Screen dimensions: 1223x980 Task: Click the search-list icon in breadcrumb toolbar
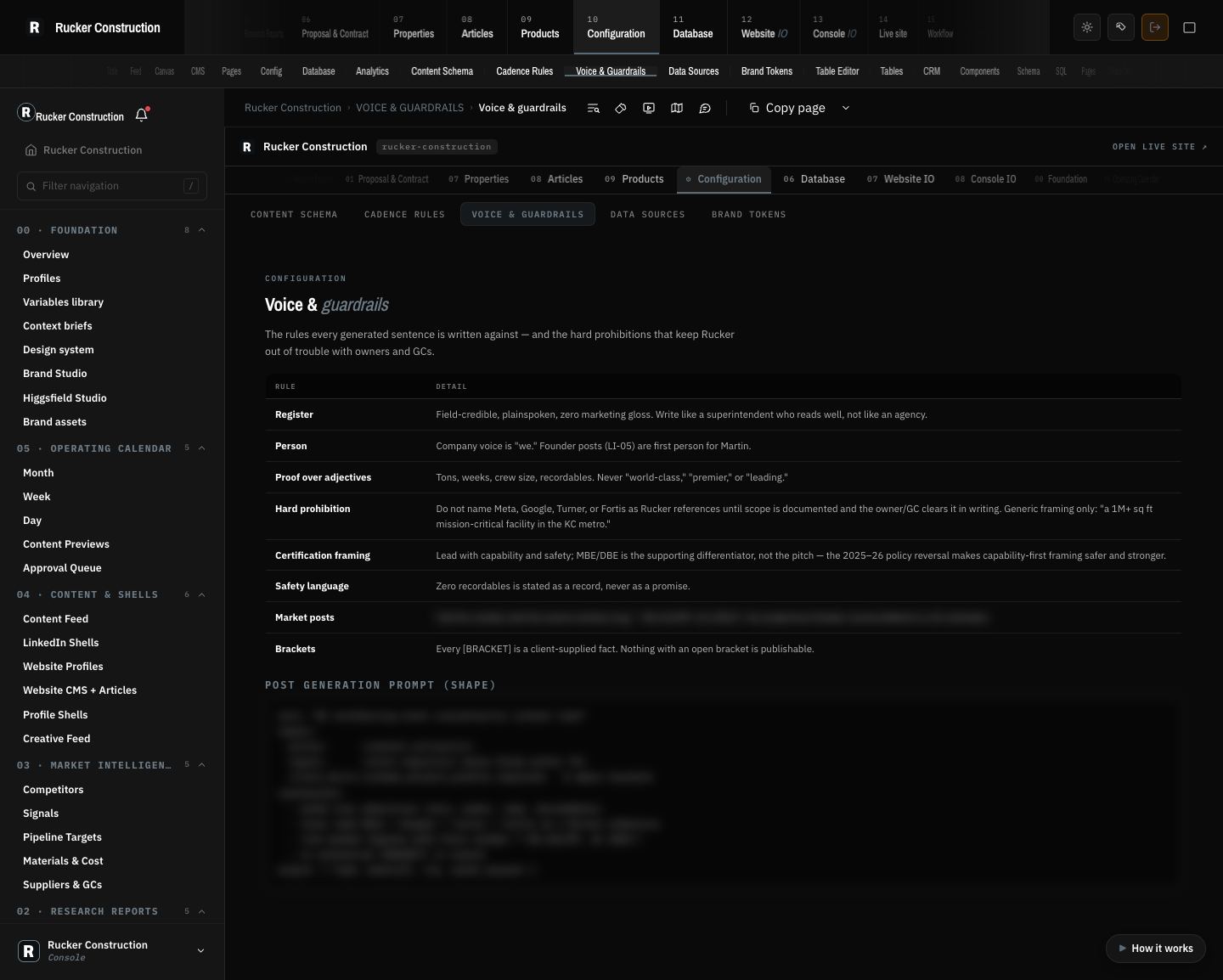point(594,108)
